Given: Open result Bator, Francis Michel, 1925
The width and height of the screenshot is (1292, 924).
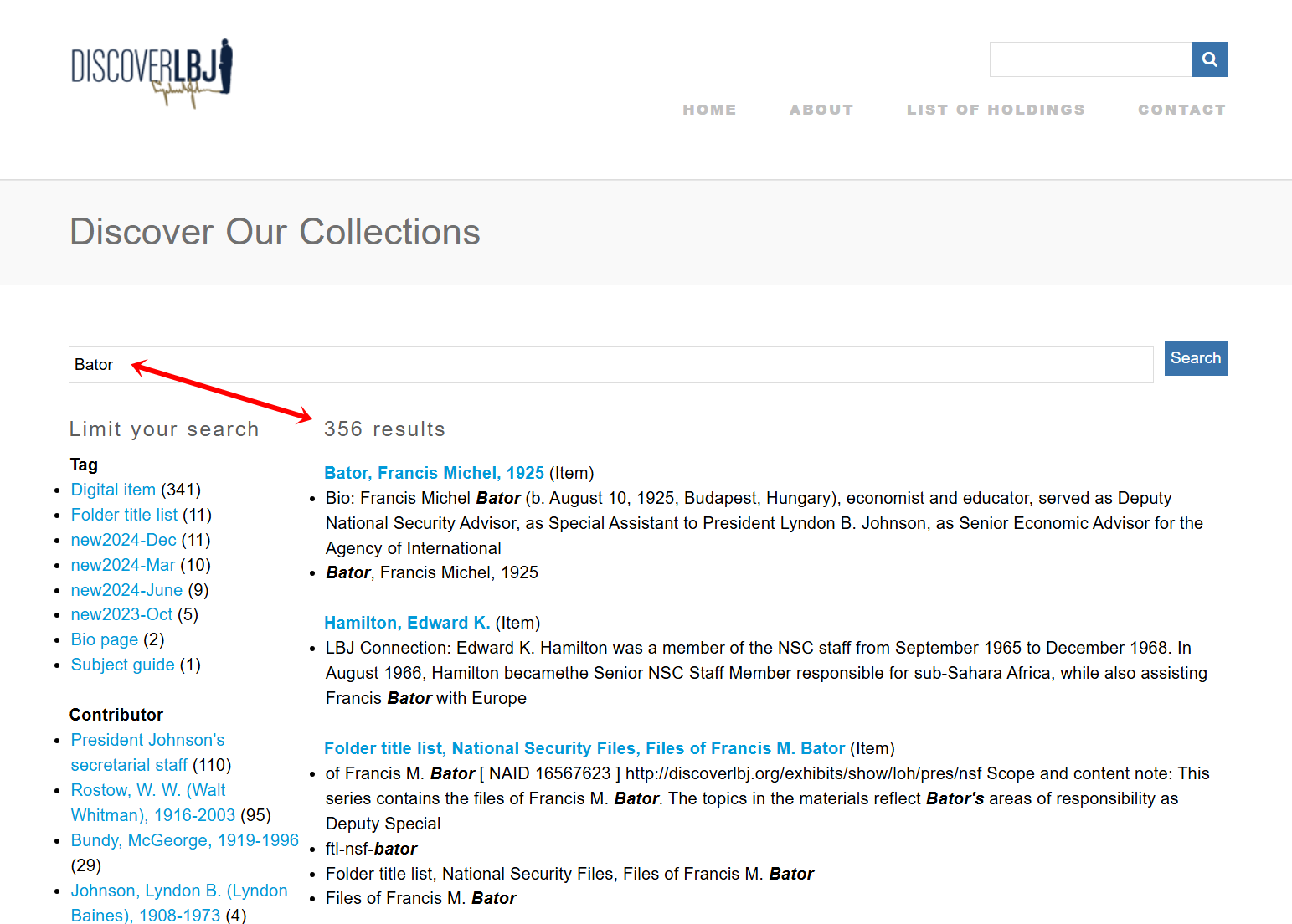Looking at the screenshot, I should pos(434,473).
